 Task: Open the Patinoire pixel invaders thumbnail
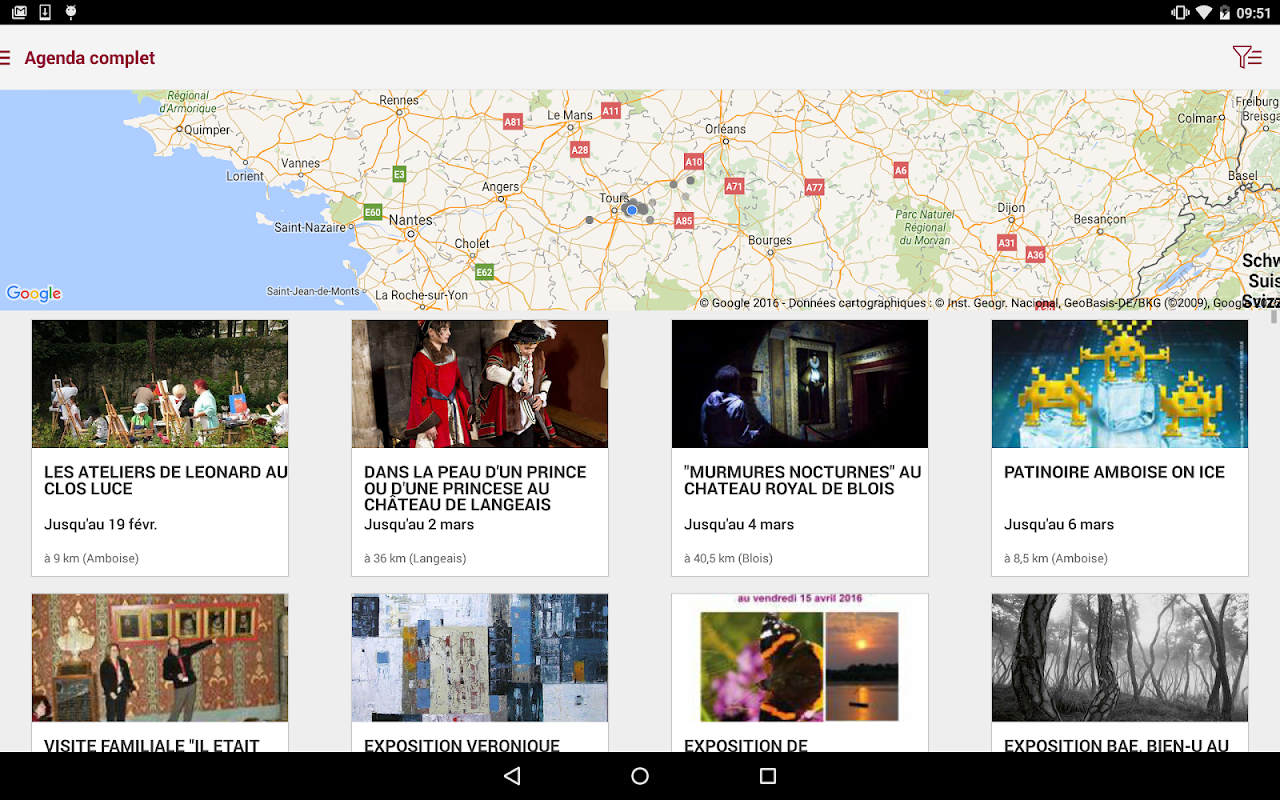point(1120,384)
